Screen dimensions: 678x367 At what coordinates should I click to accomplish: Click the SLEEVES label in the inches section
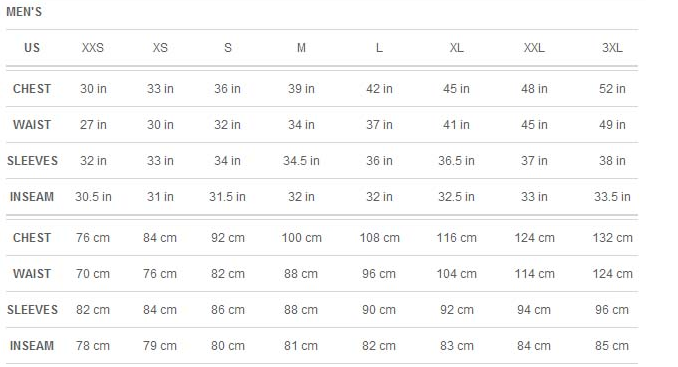[32, 161]
